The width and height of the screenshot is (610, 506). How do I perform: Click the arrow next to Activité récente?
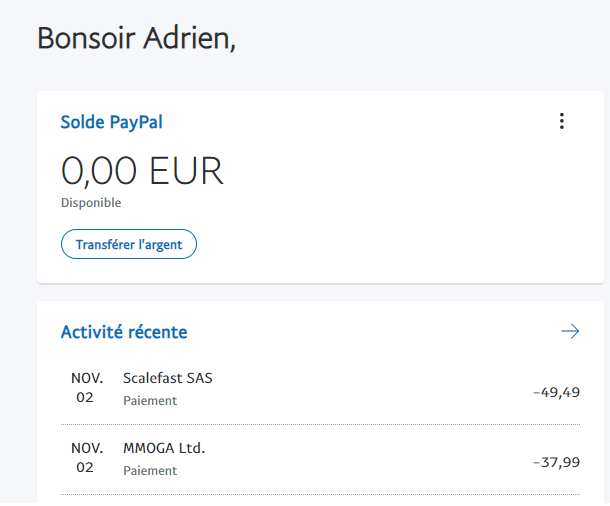tap(570, 332)
